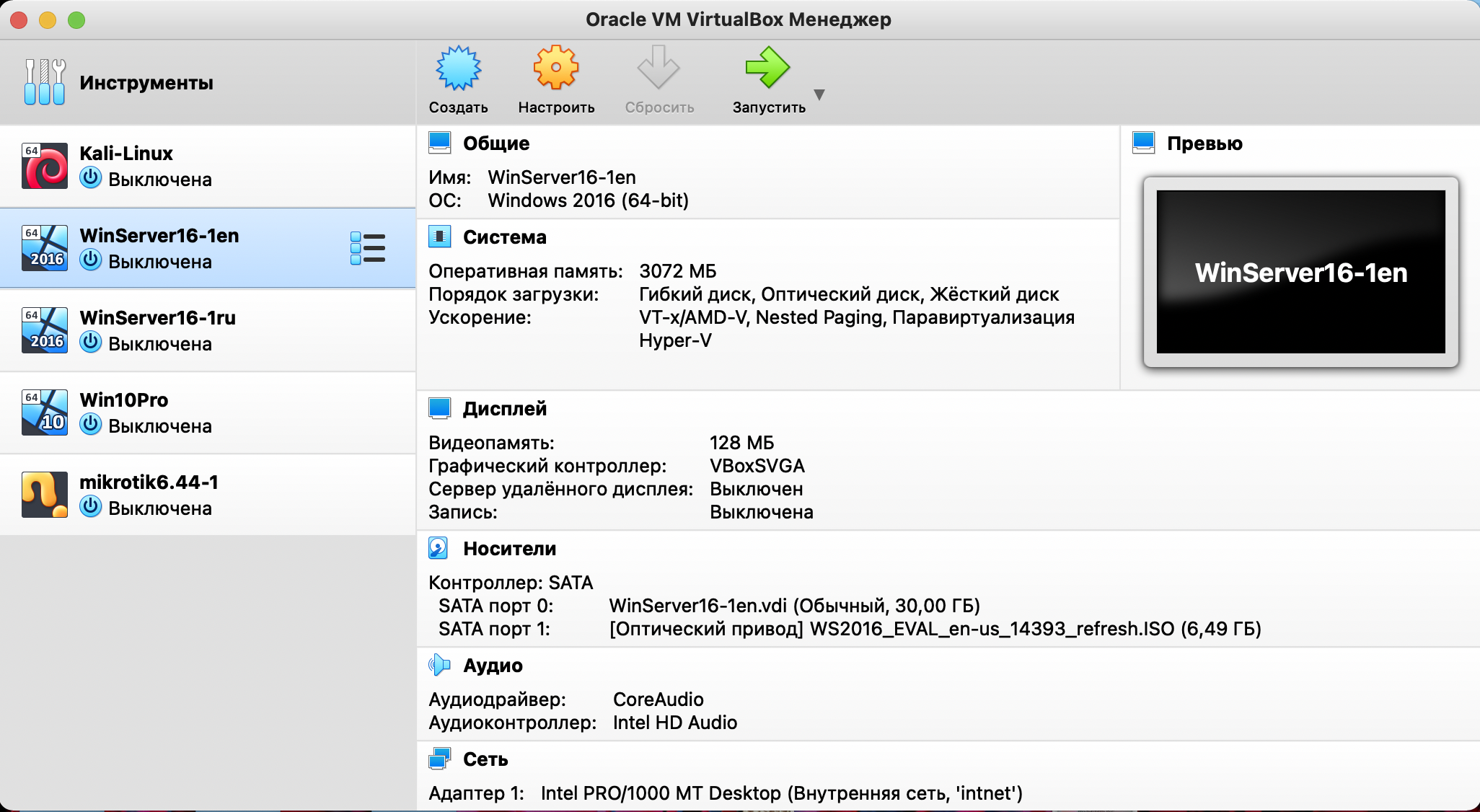
Task: Click the power state icon under WinServer16-1en
Action: (x=91, y=260)
